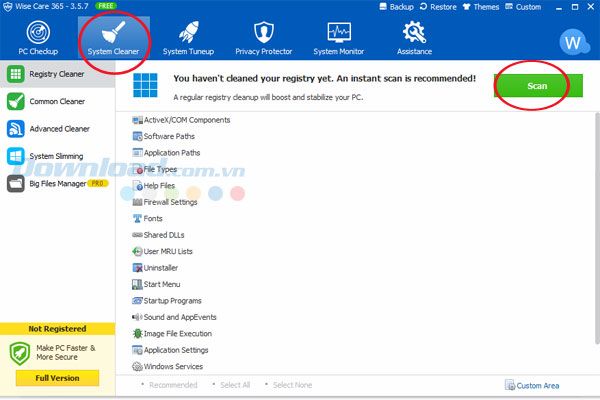Upgrade via Full Version button

(57, 378)
